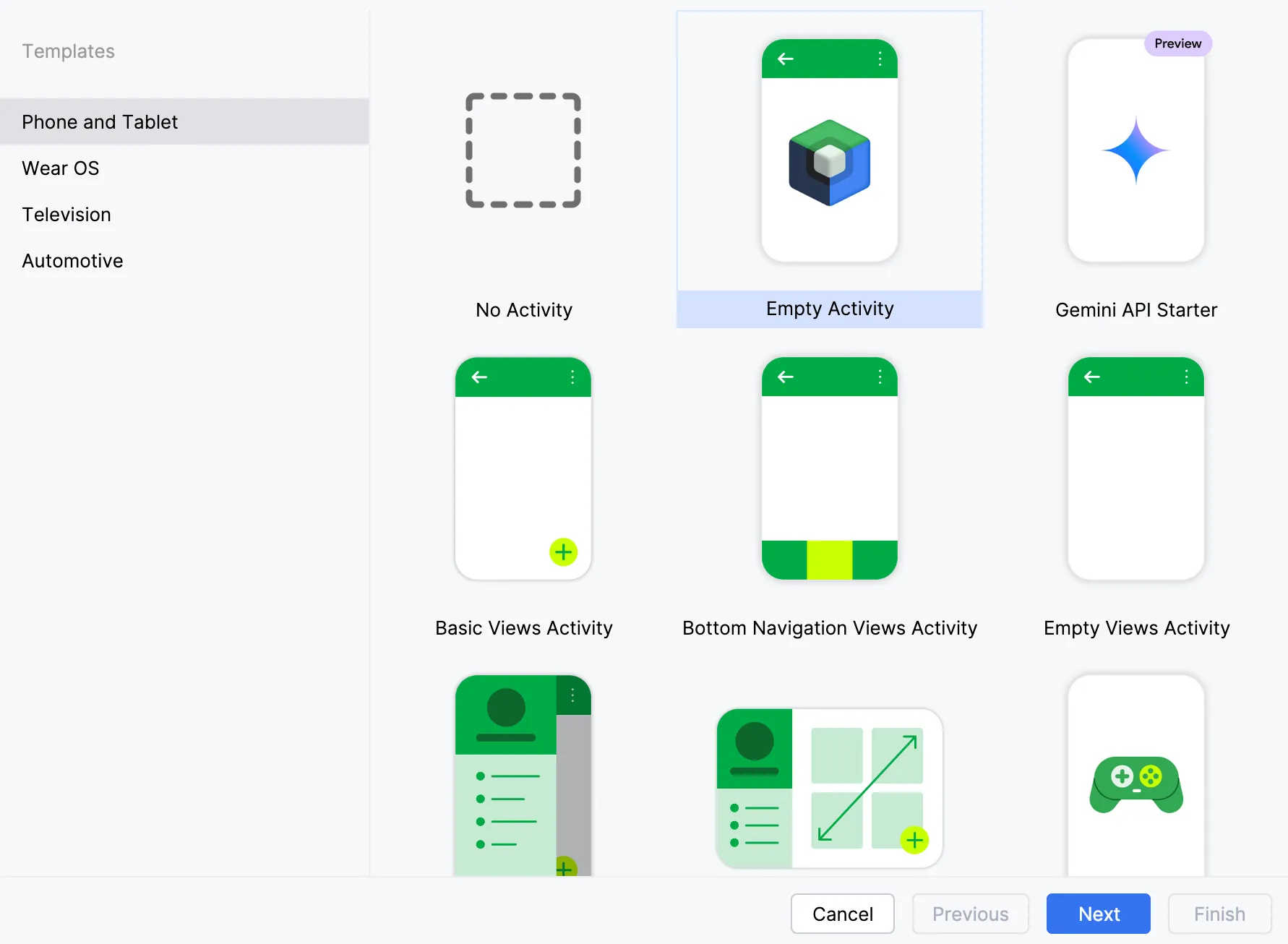Click the Previous button
Viewport: 1288px width, 944px height.
click(x=971, y=914)
